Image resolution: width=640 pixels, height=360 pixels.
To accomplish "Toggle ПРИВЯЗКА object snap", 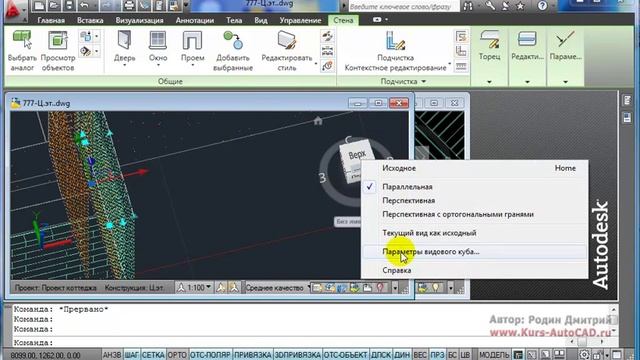I will [253, 355].
